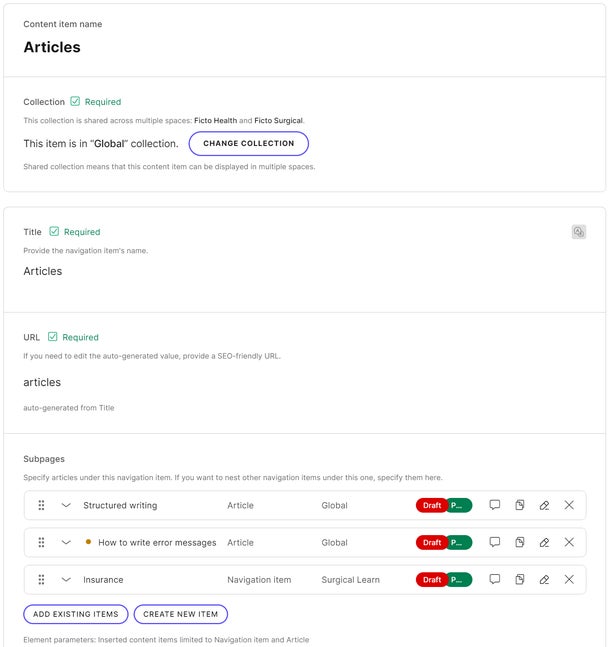The height and width of the screenshot is (647, 608).
Task: Click the green P... badge on error messages row
Action: tap(459, 542)
